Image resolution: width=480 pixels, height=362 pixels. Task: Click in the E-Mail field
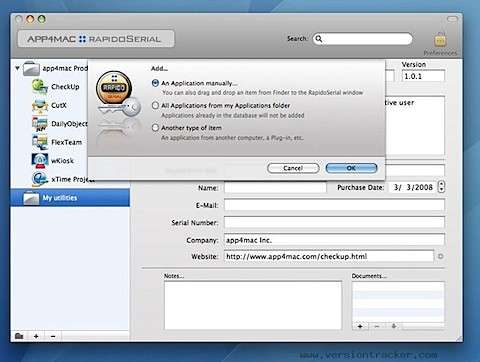334,205
